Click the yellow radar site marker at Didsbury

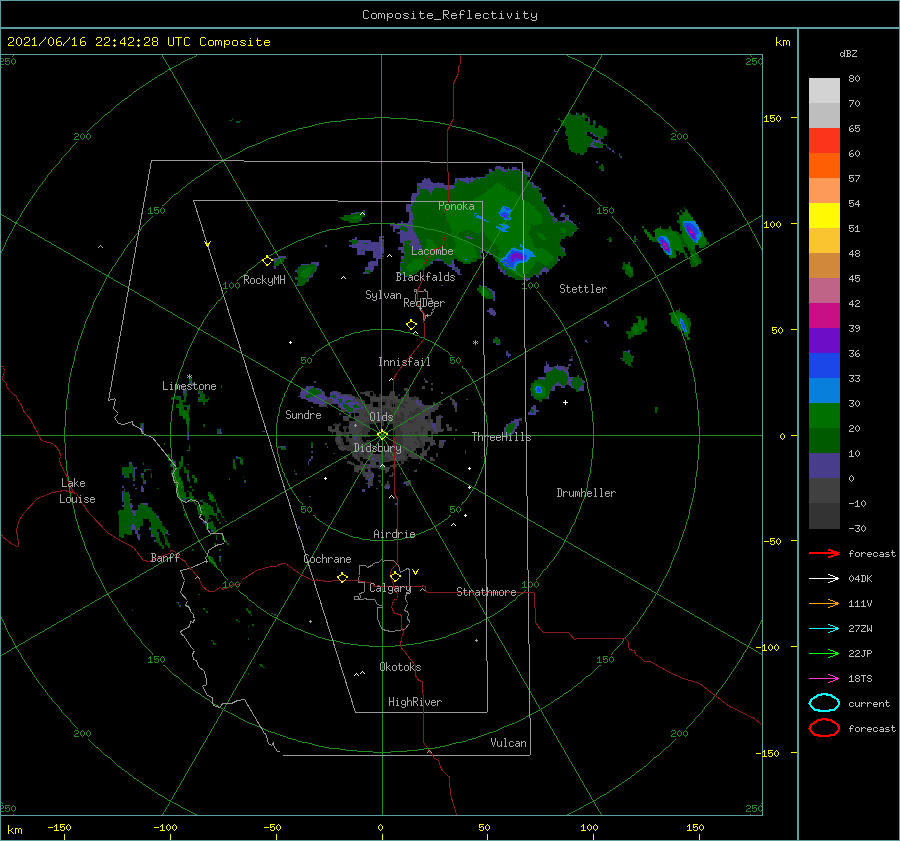coord(382,435)
